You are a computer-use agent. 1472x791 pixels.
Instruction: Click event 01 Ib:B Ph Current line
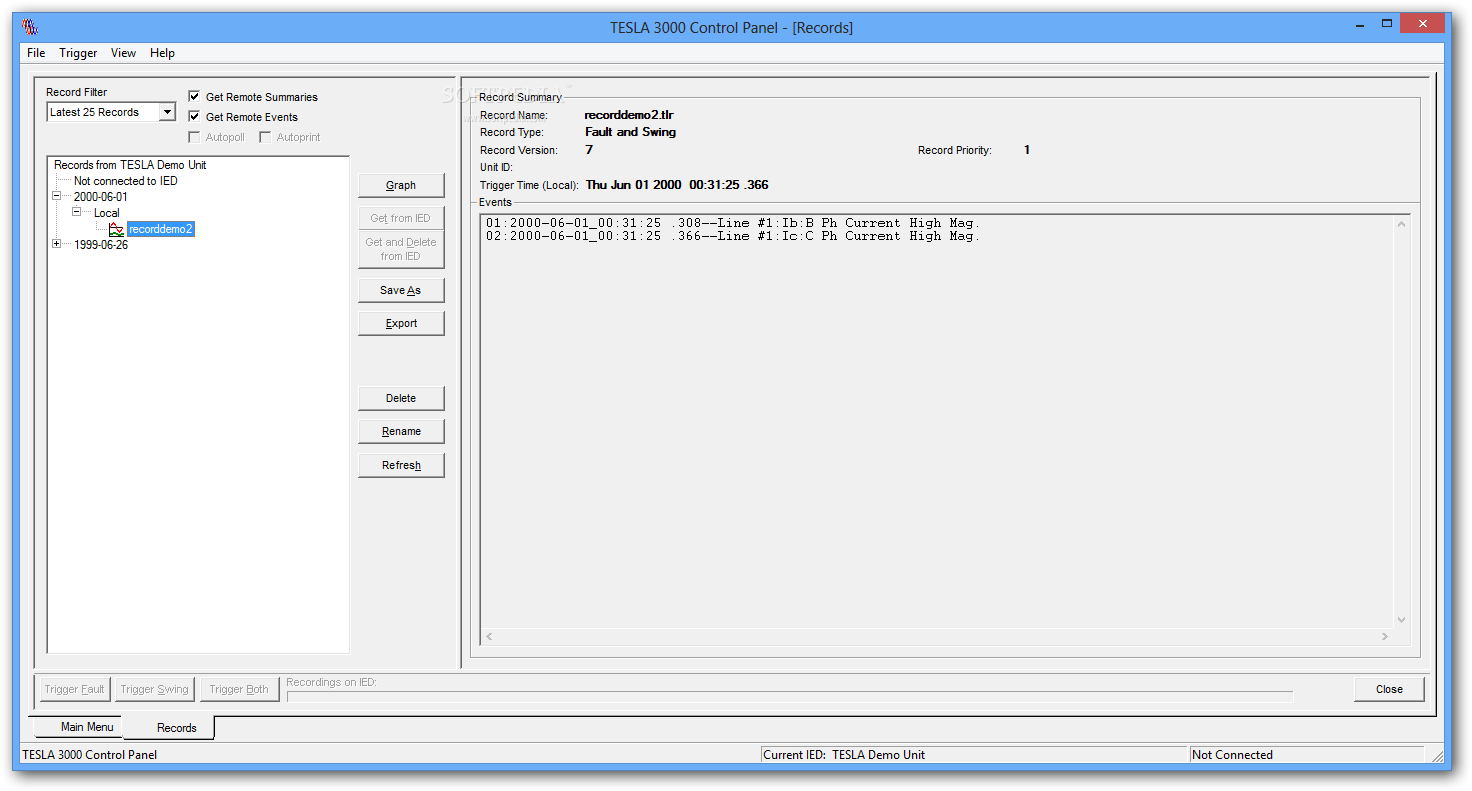point(733,223)
